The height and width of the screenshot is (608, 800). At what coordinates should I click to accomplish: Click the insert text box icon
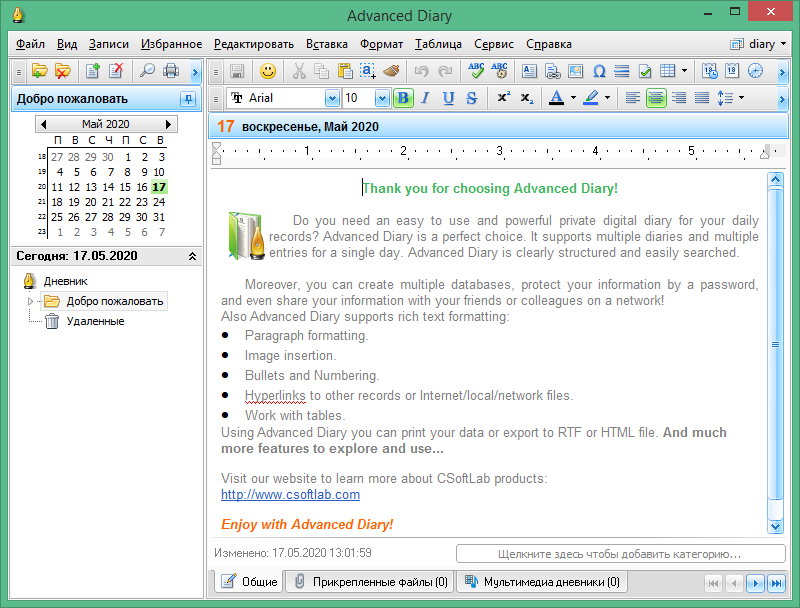point(529,71)
